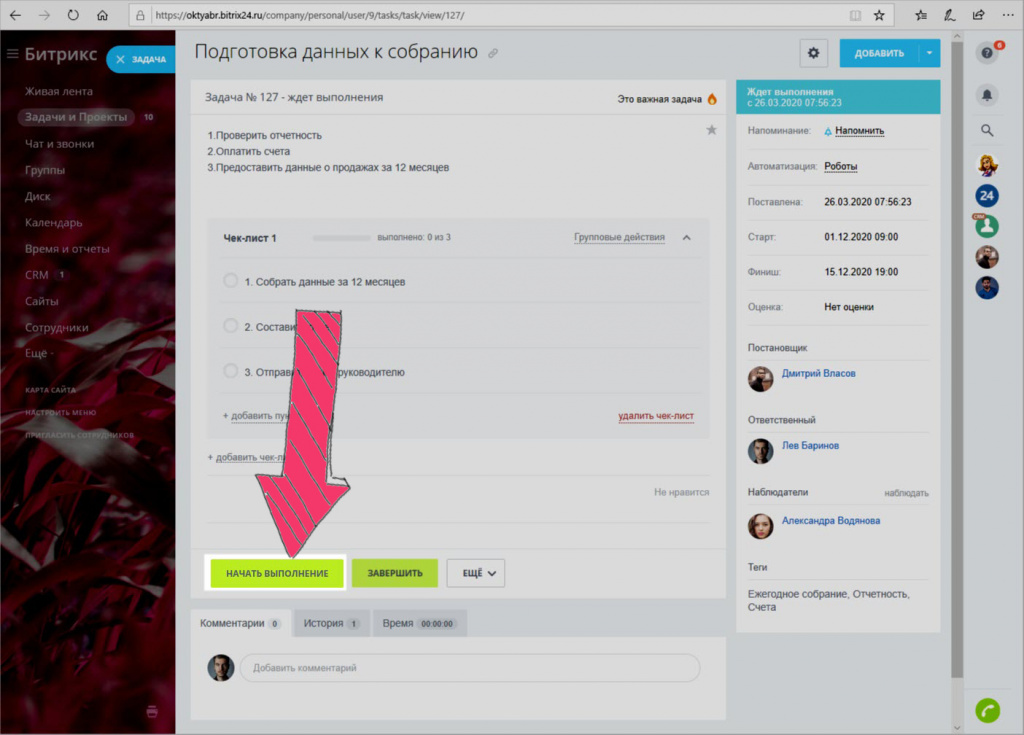The height and width of the screenshot is (735, 1024).
Task: Click удалить чек-лист link
Action: coord(656,416)
